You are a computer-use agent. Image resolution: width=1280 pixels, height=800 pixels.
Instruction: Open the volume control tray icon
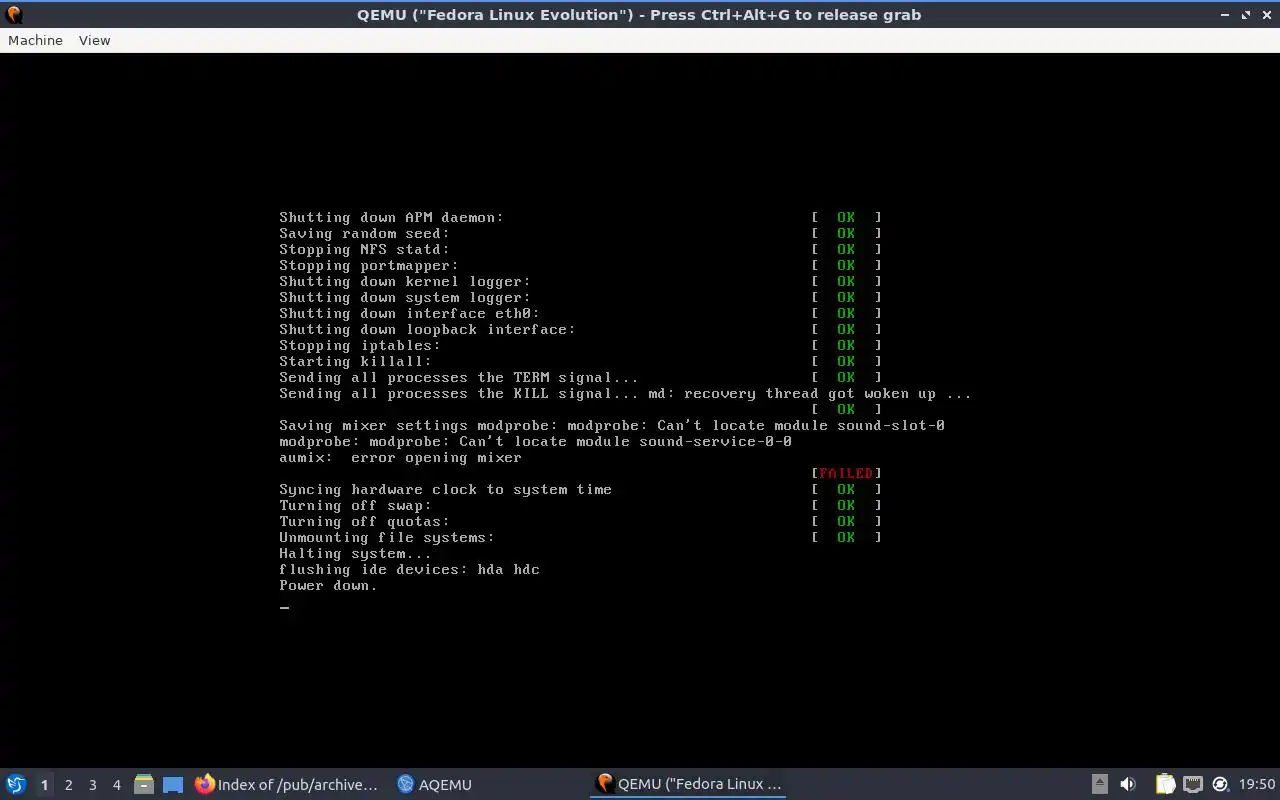point(1128,784)
